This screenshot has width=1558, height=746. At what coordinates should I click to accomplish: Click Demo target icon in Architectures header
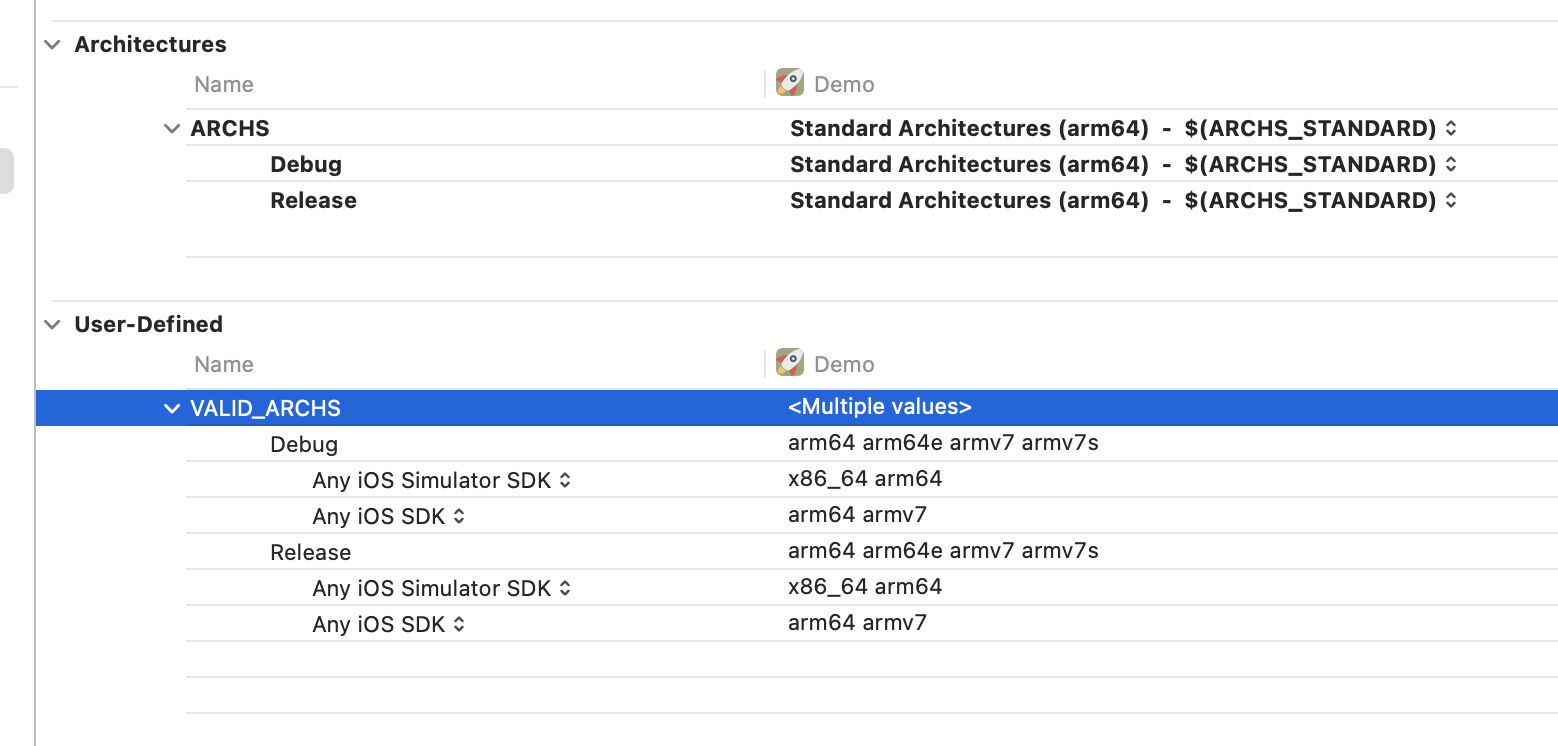[790, 83]
